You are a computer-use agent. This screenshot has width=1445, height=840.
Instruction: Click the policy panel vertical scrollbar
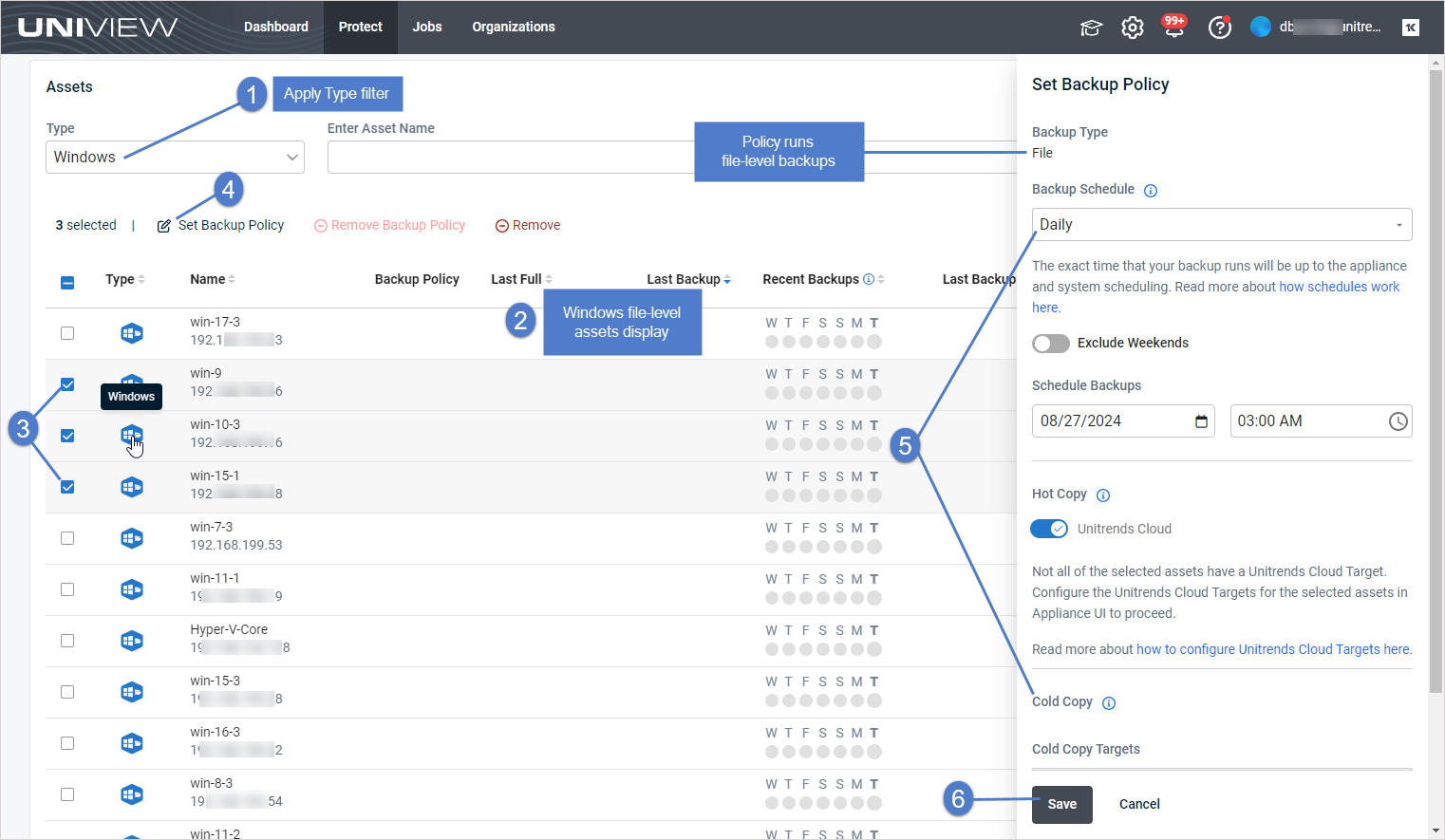[x=1436, y=380]
